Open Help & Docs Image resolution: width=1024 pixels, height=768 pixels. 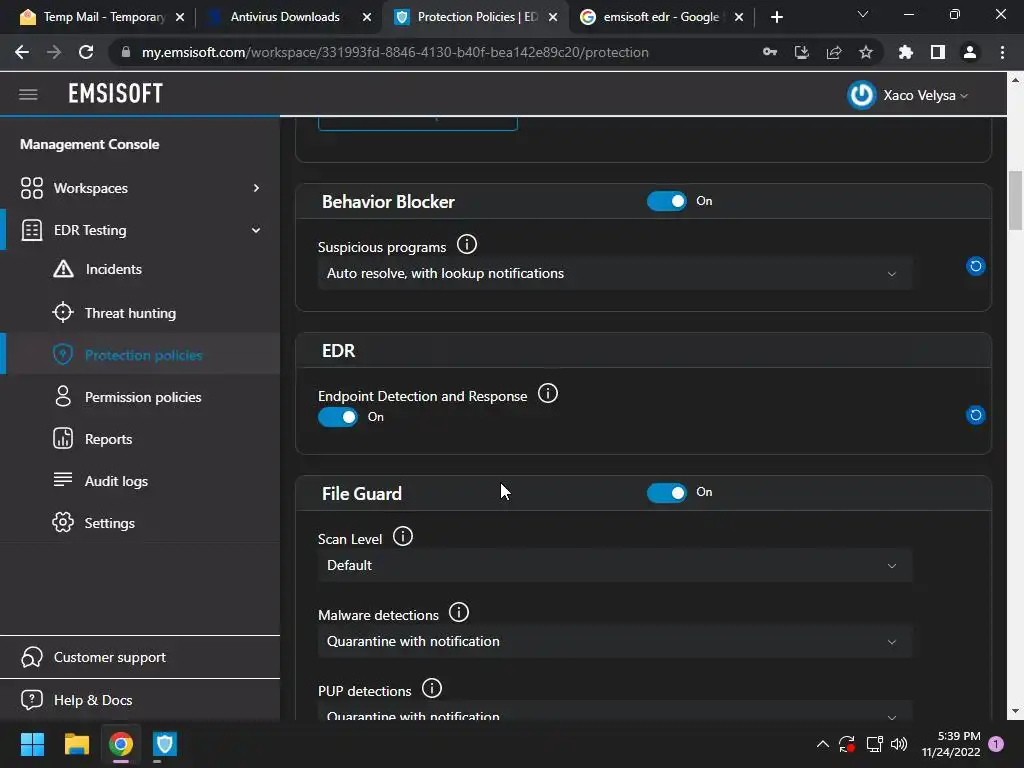pos(93,700)
